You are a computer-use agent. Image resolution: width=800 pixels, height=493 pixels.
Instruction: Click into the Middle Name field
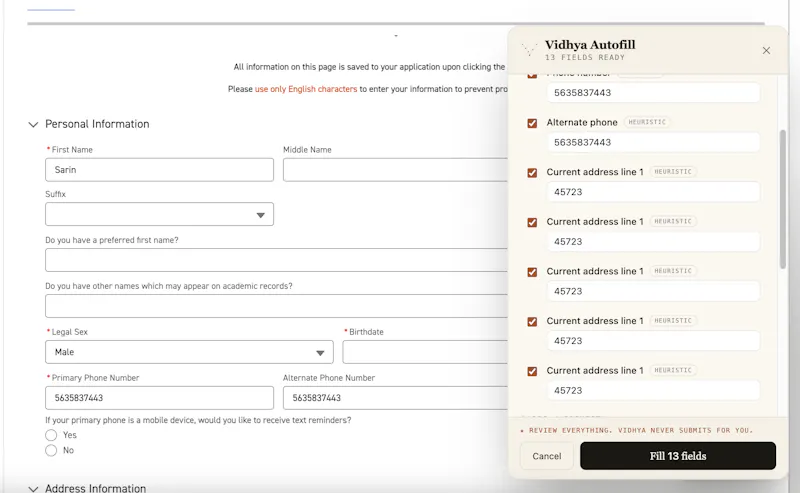(395, 170)
